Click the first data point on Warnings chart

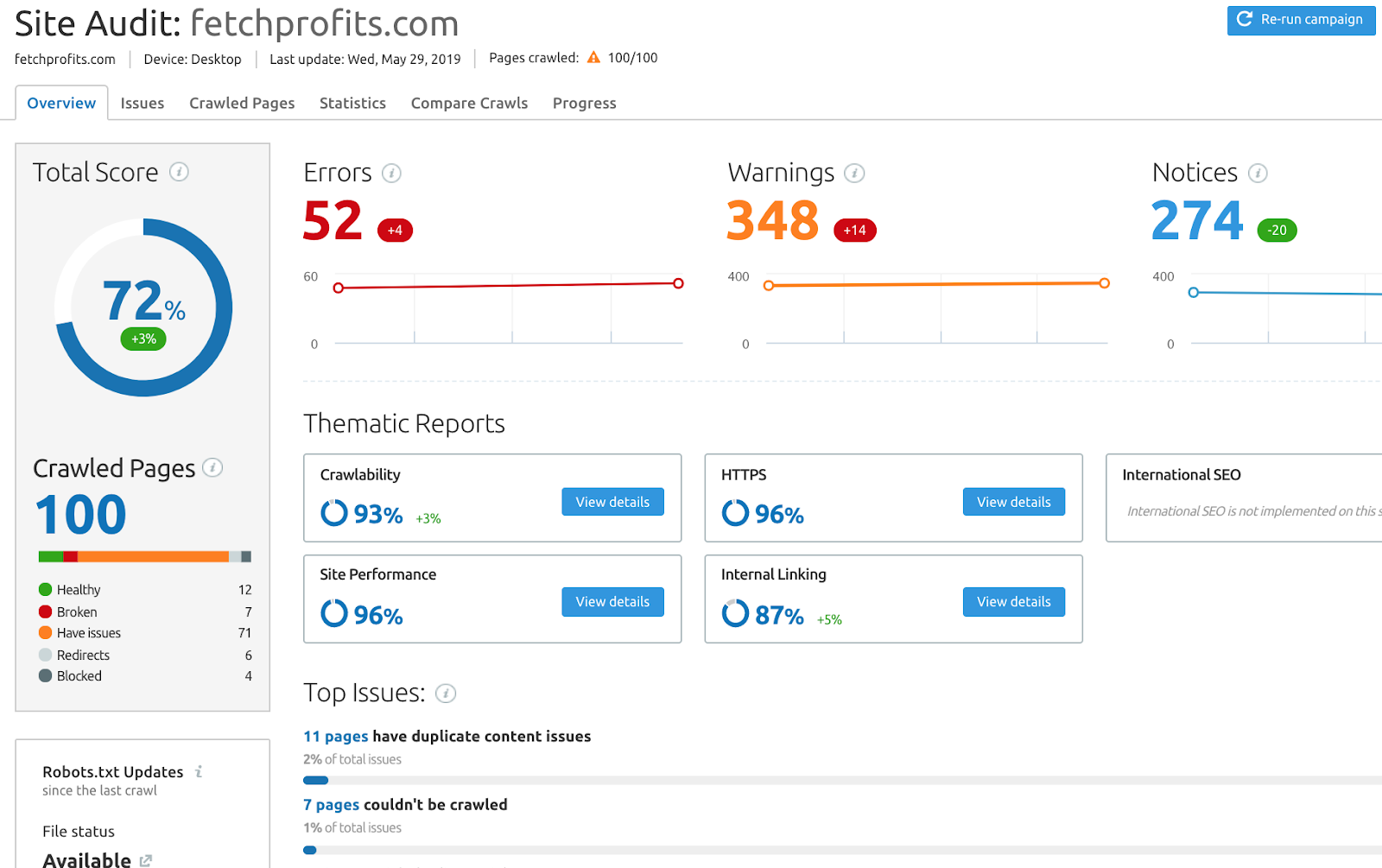(769, 286)
